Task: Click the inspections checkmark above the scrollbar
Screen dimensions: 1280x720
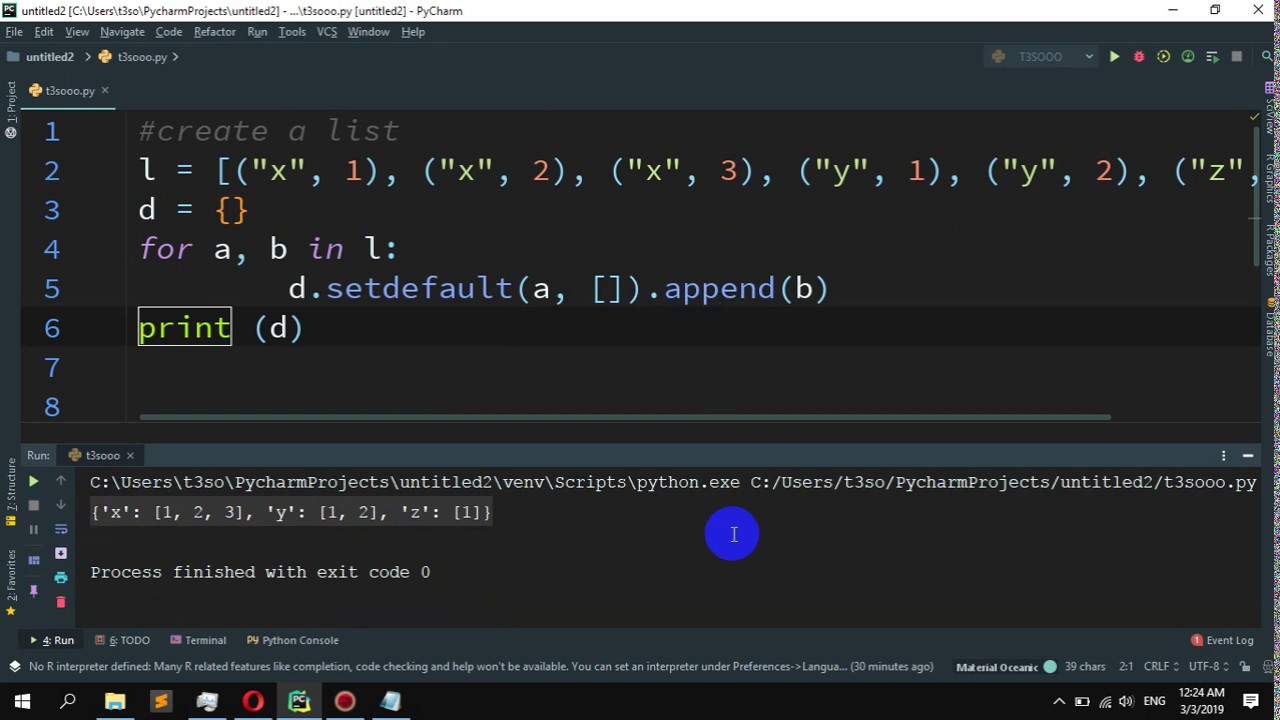Action: (1255, 117)
